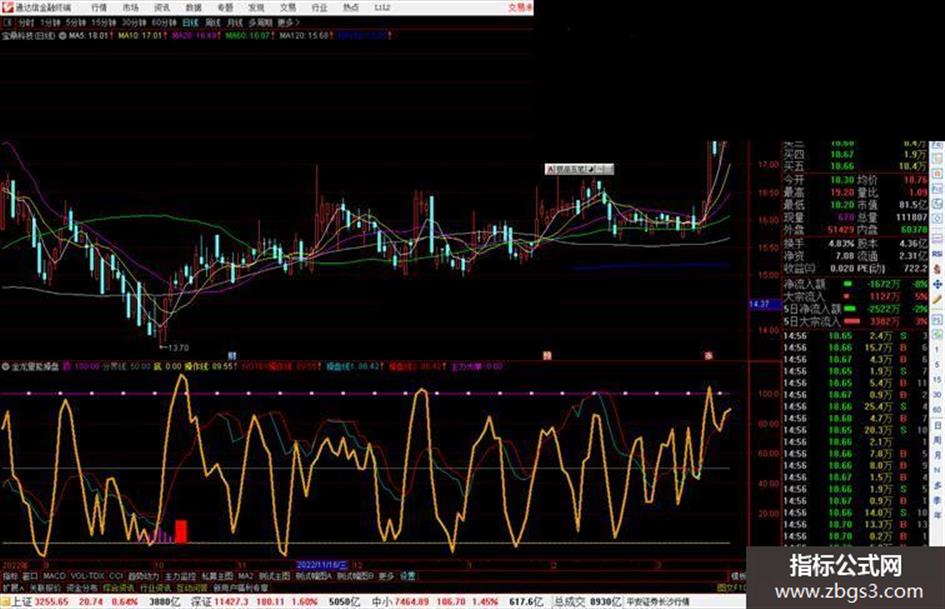945x609 pixels.
Task: Select the 周线 period
Action: coord(213,22)
